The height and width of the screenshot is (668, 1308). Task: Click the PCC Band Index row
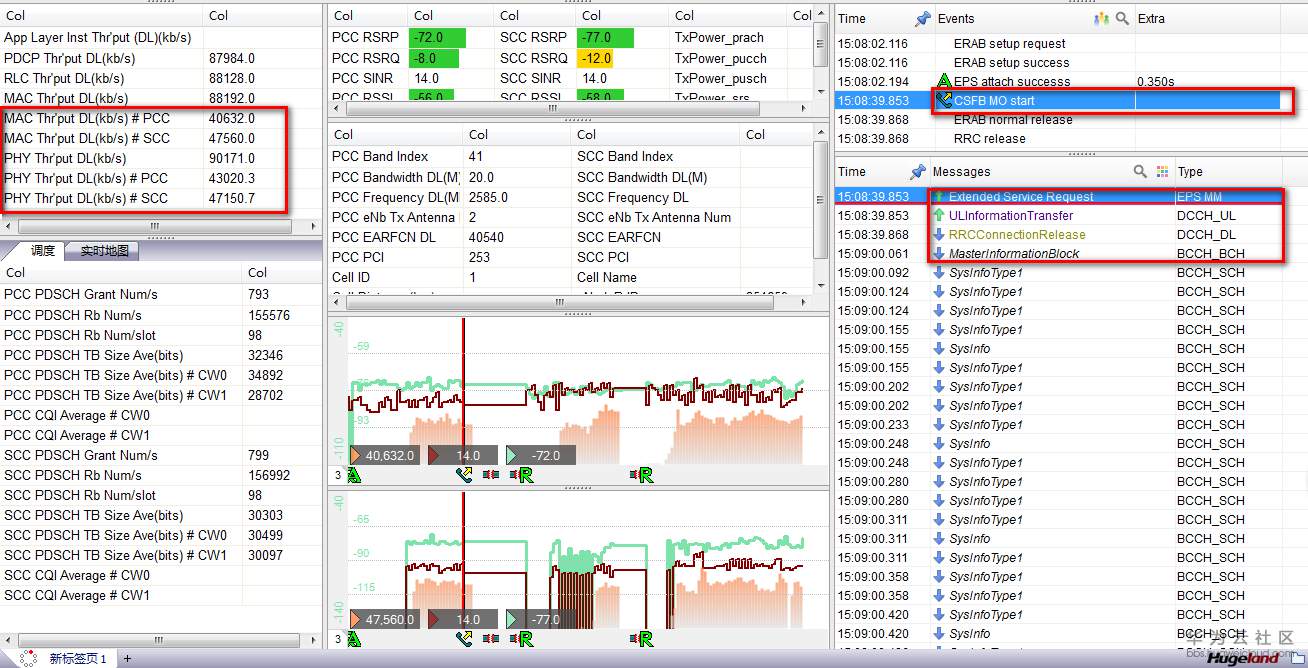[x=570, y=157]
